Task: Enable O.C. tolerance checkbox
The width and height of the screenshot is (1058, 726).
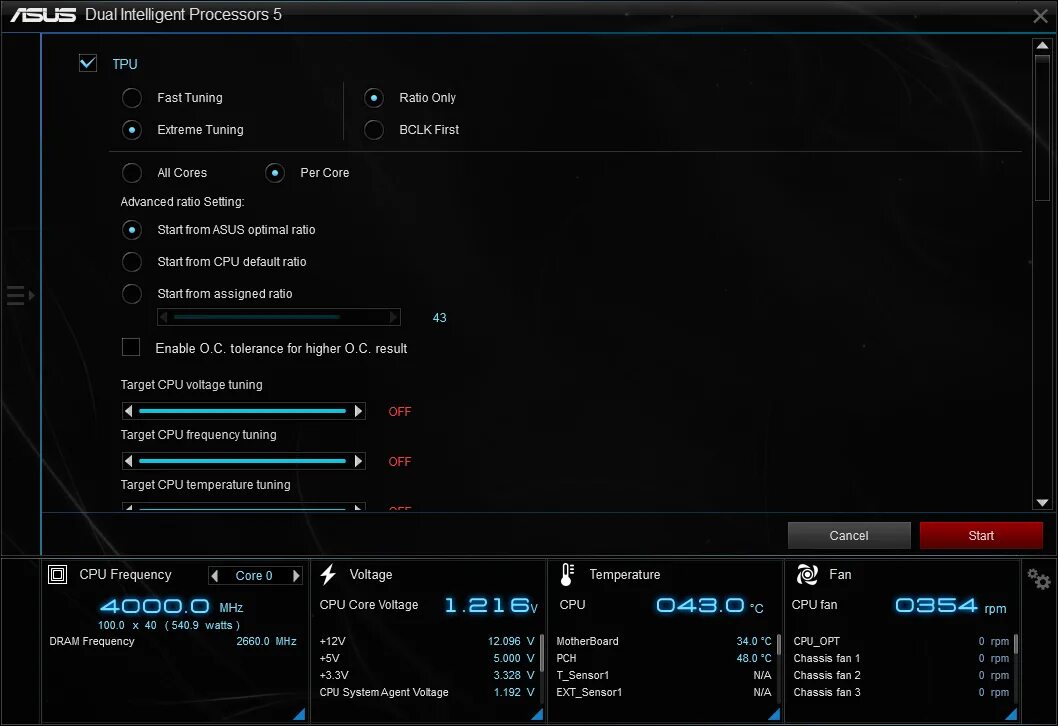Action: pos(131,347)
